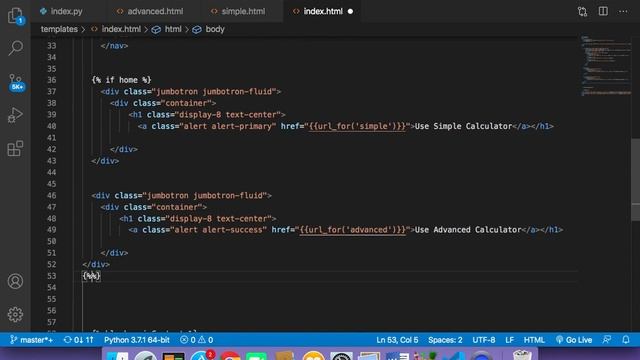Change indentation Spaces: 2

(x=445, y=340)
